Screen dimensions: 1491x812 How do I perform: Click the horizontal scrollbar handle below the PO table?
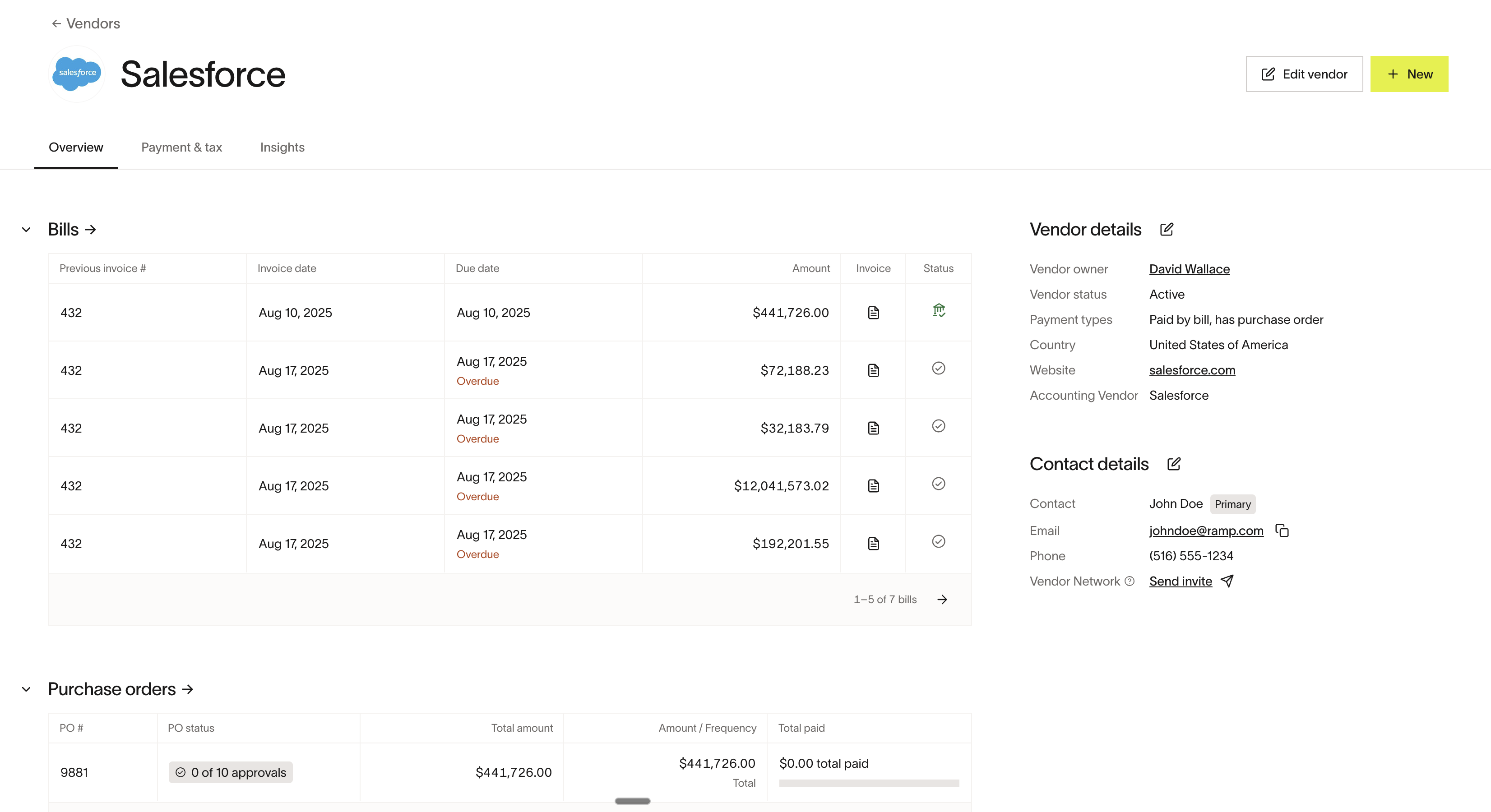coord(632,801)
